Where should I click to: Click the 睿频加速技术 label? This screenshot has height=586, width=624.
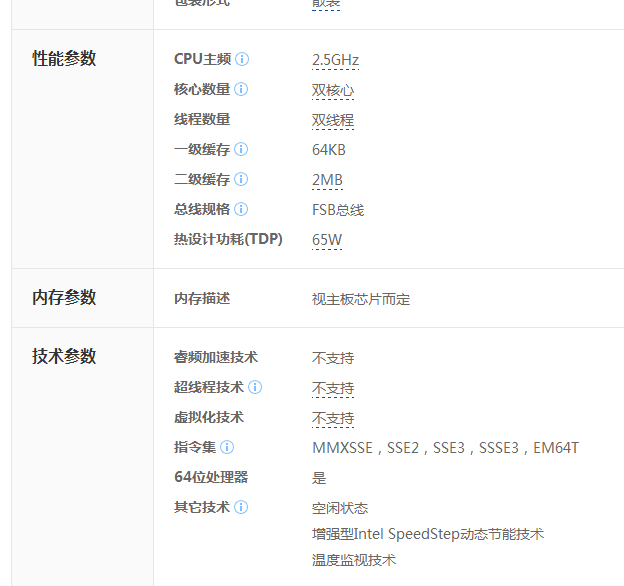click(x=216, y=357)
